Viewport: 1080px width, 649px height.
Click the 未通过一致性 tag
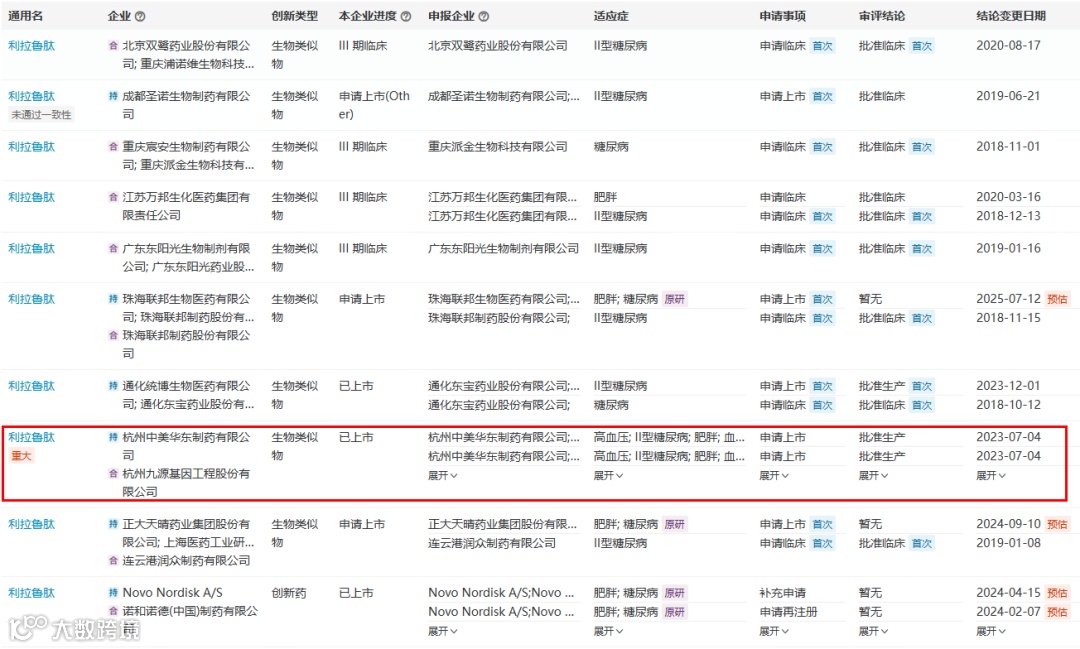tap(41, 114)
